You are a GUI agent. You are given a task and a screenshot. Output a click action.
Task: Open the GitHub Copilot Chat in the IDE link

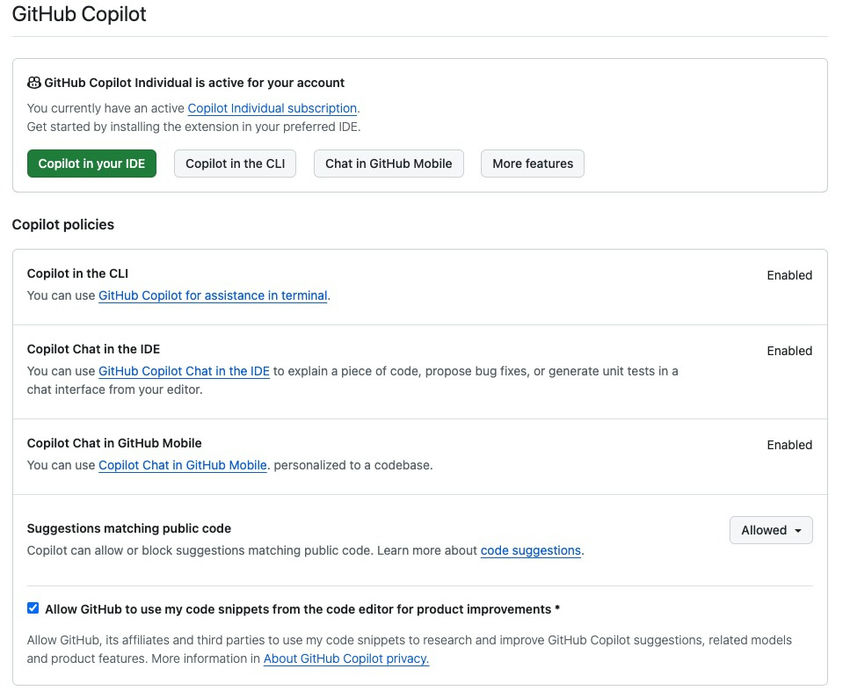pyautogui.click(x=184, y=371)
